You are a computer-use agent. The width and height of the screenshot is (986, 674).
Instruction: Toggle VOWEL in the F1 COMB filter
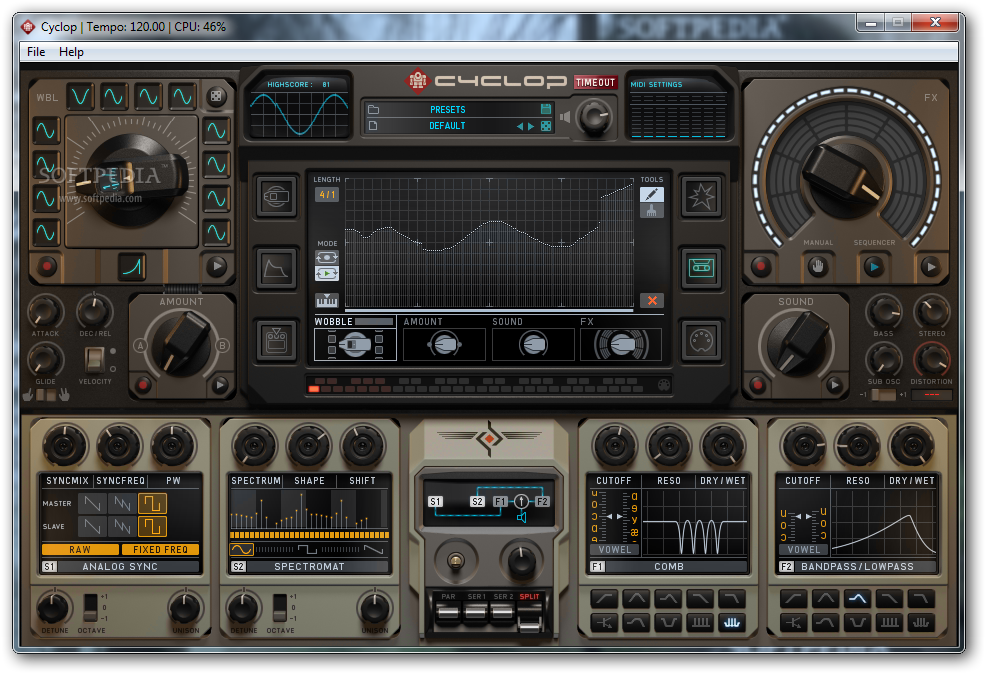[615, 550]
